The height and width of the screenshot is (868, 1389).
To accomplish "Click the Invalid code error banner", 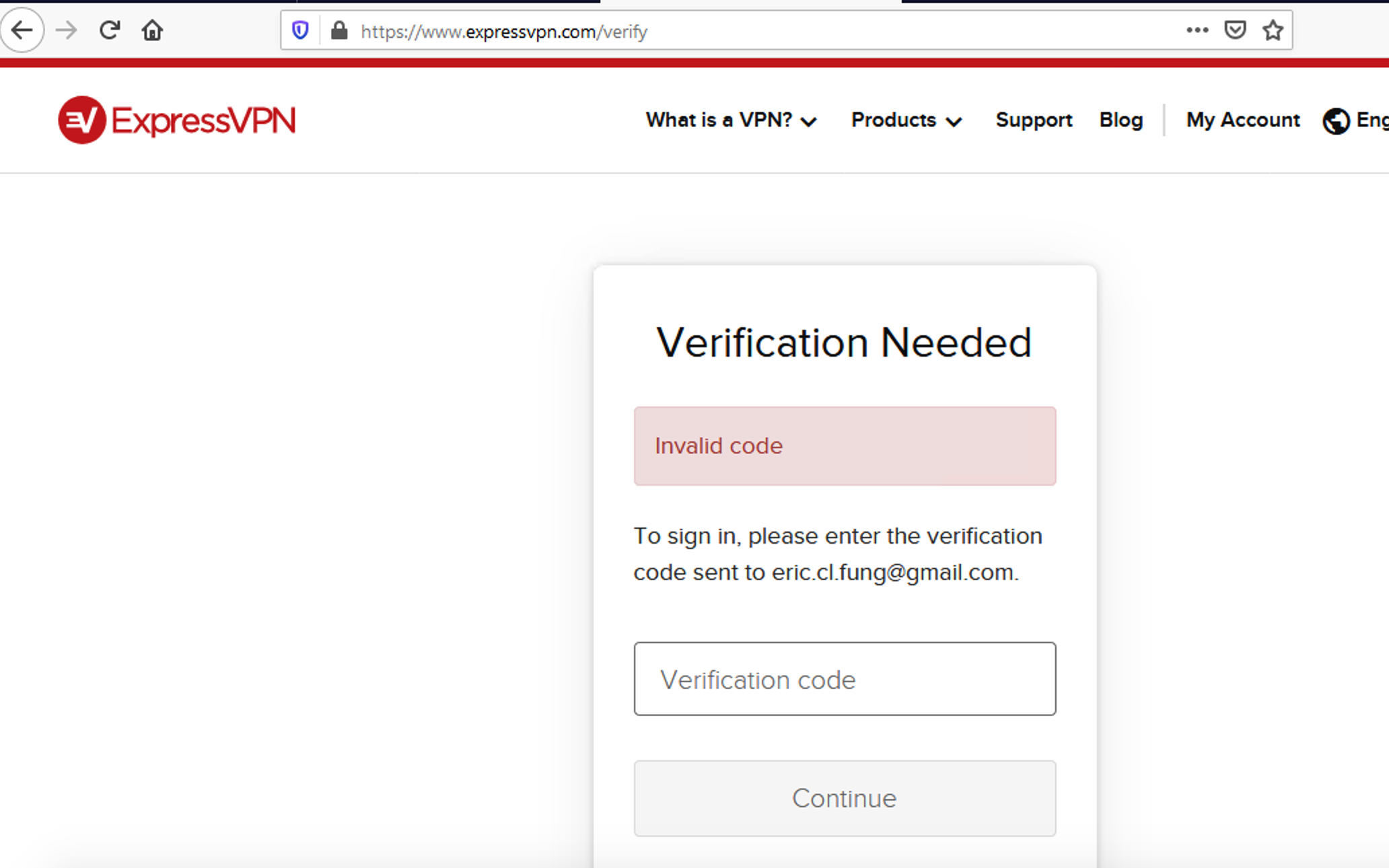I will [x=845, y=446].
